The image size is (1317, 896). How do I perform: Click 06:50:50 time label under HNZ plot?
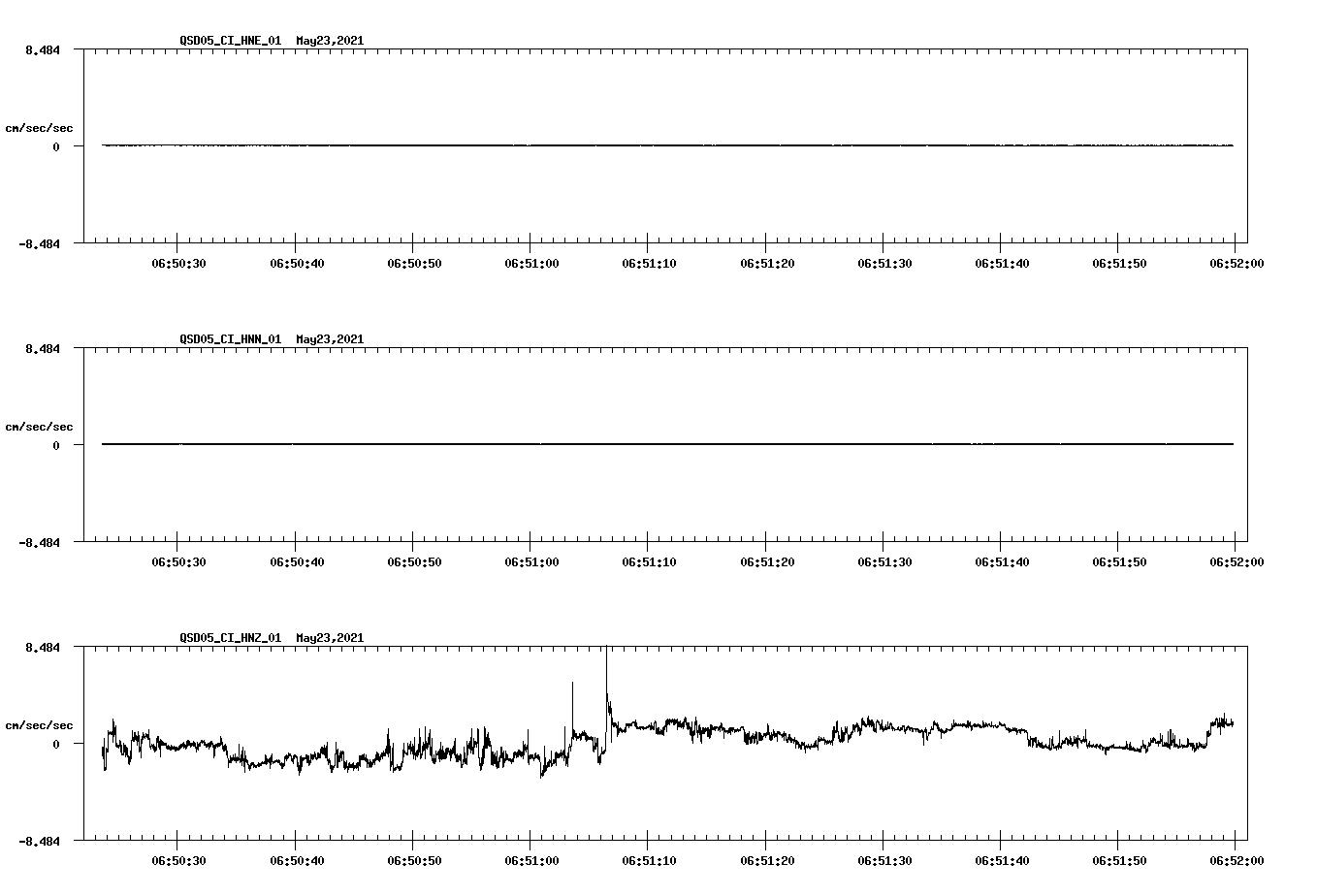(x=414, y=860)
